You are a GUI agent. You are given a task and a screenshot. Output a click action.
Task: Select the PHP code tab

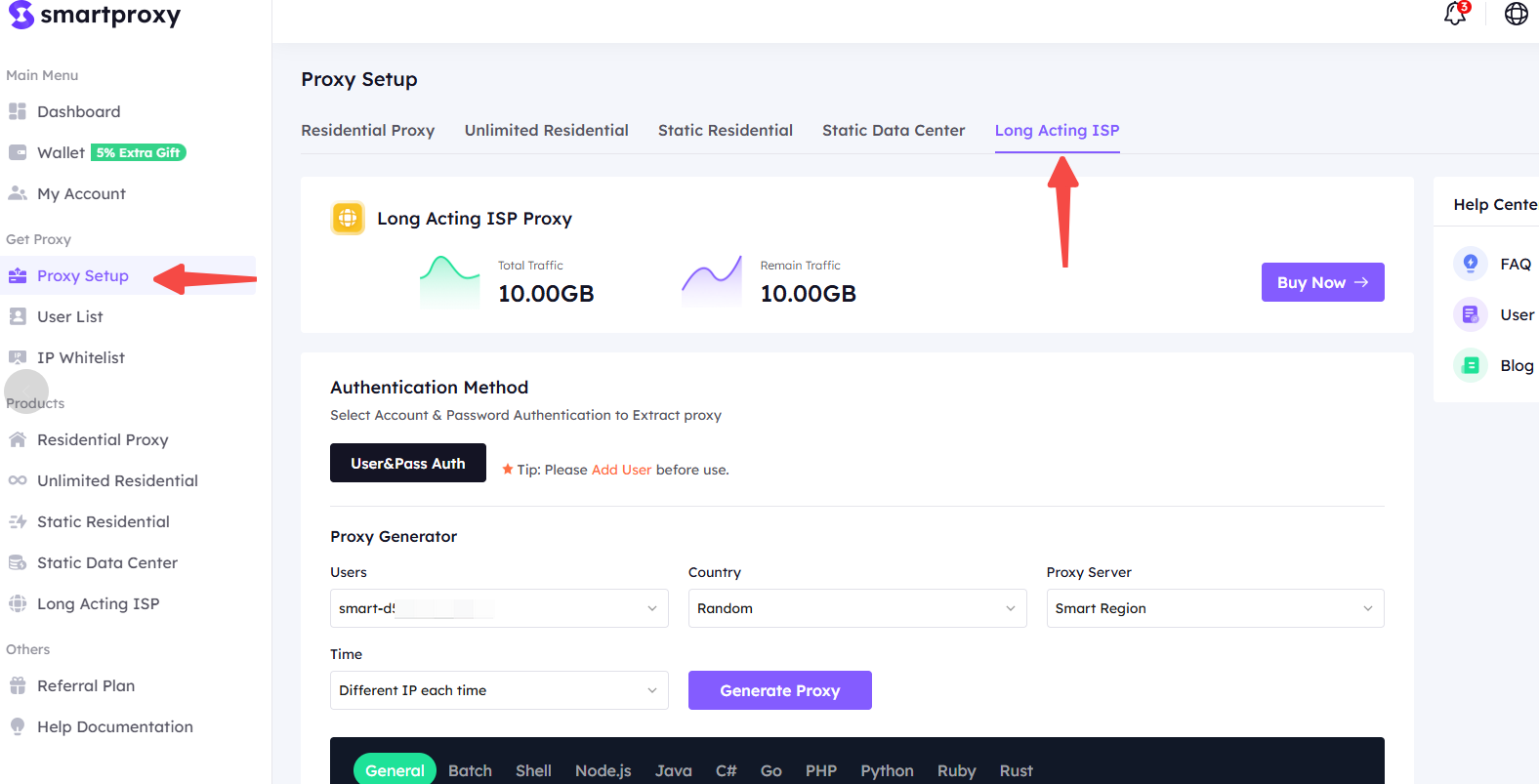821,770
